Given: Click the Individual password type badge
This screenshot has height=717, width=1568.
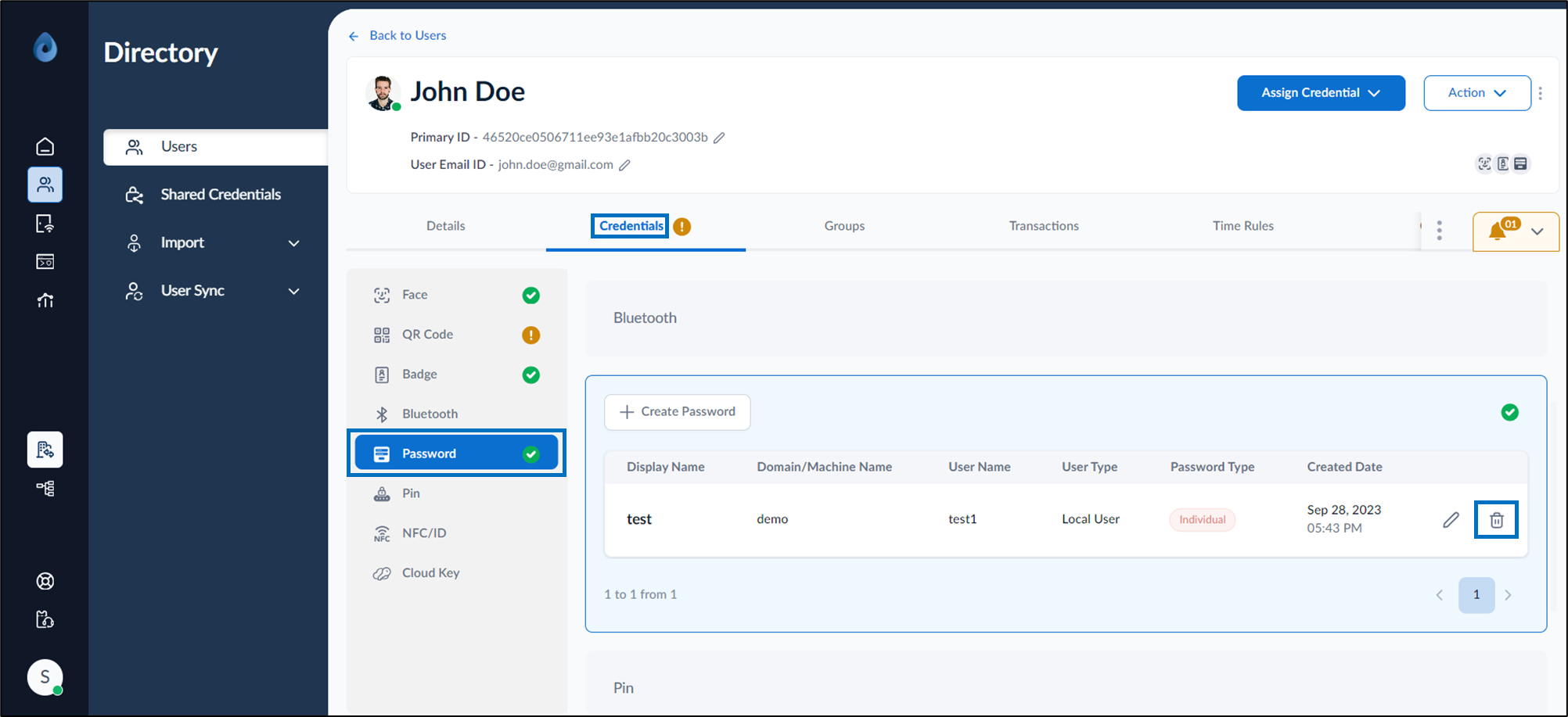Looking at the screenshot, I should (x=1203, y=520).
